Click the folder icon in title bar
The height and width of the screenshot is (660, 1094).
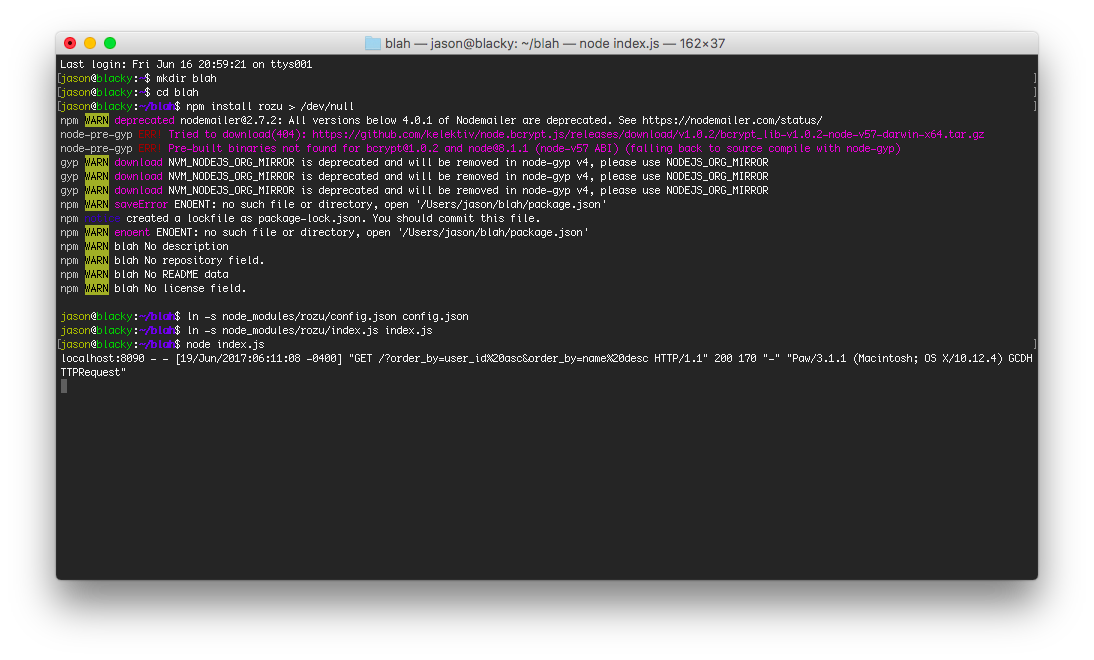pyautogui.click(x=373, y=43)
